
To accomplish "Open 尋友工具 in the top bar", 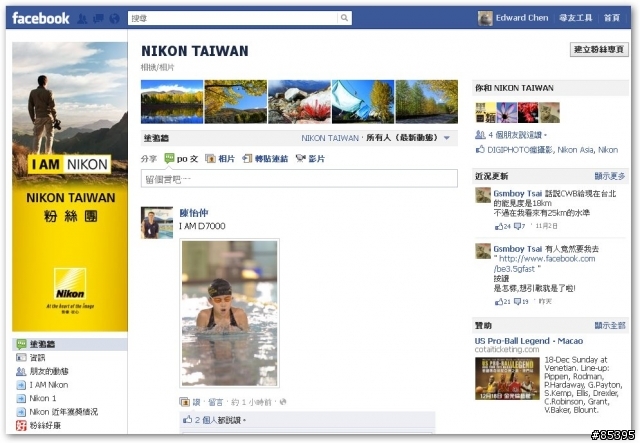I will point(576,18).
